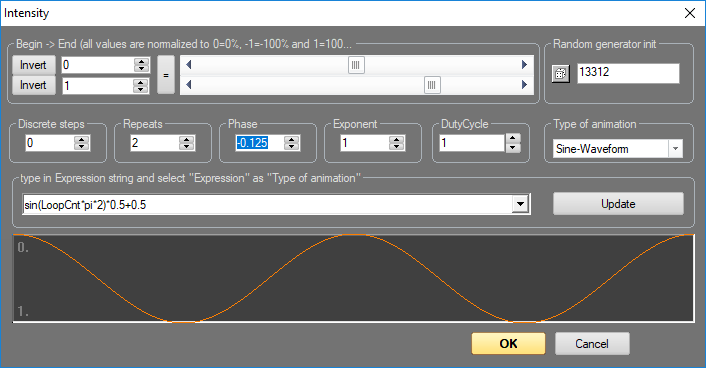Click the Cancel button
Viewport: 706px width, 368px height.
592,344
